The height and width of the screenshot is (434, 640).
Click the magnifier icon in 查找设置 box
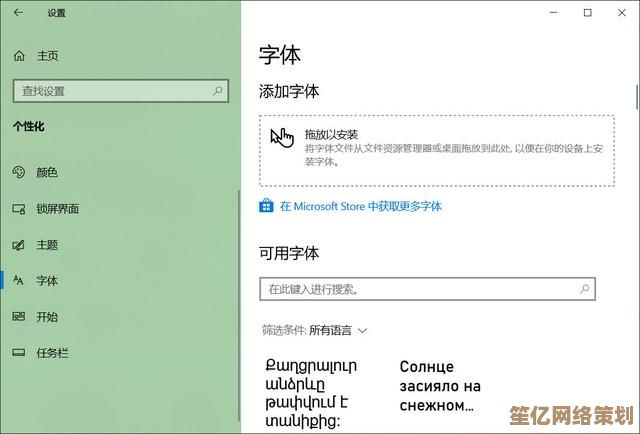pos(218,91)
